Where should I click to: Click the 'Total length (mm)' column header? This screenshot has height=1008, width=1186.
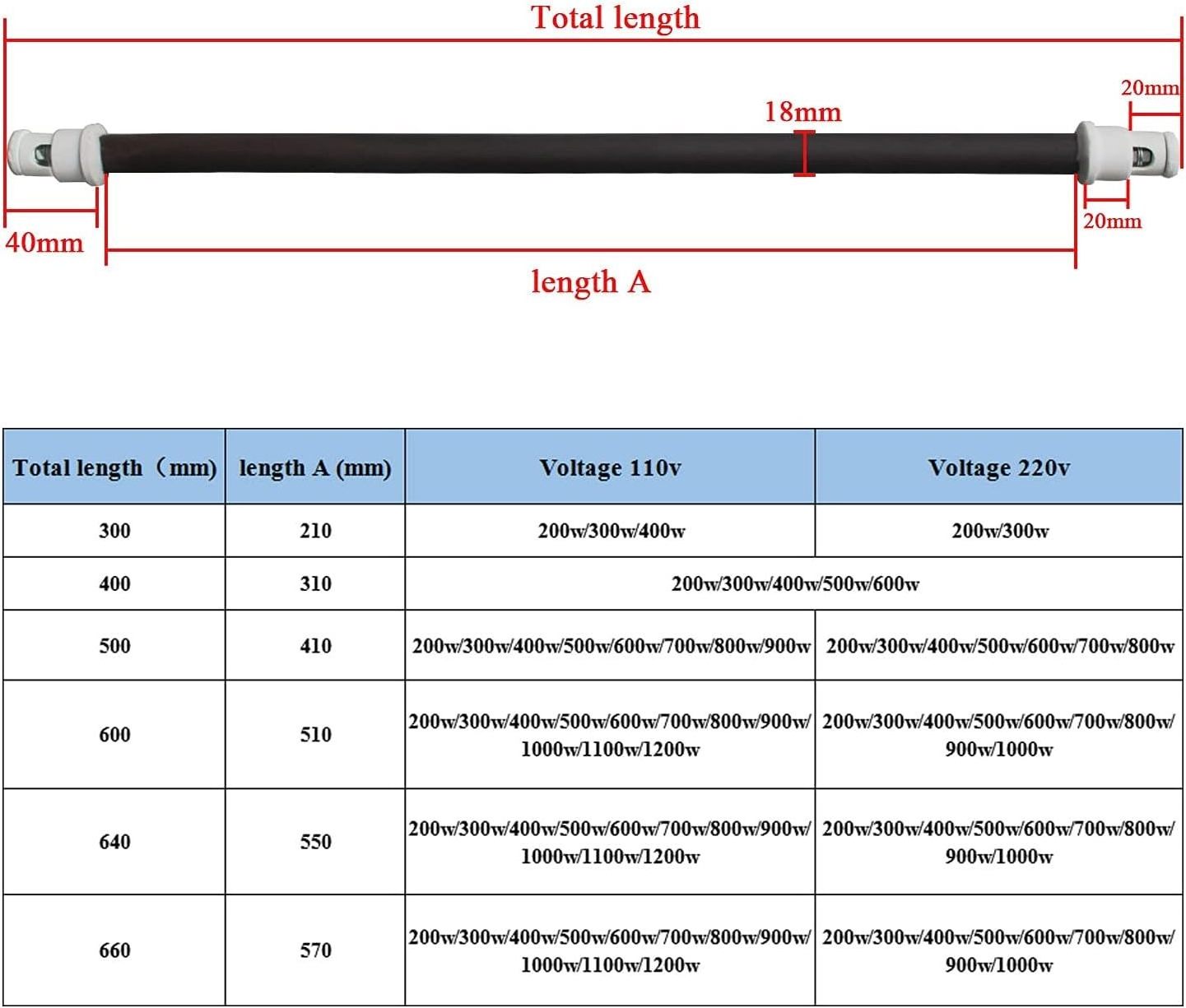(114, 467)
